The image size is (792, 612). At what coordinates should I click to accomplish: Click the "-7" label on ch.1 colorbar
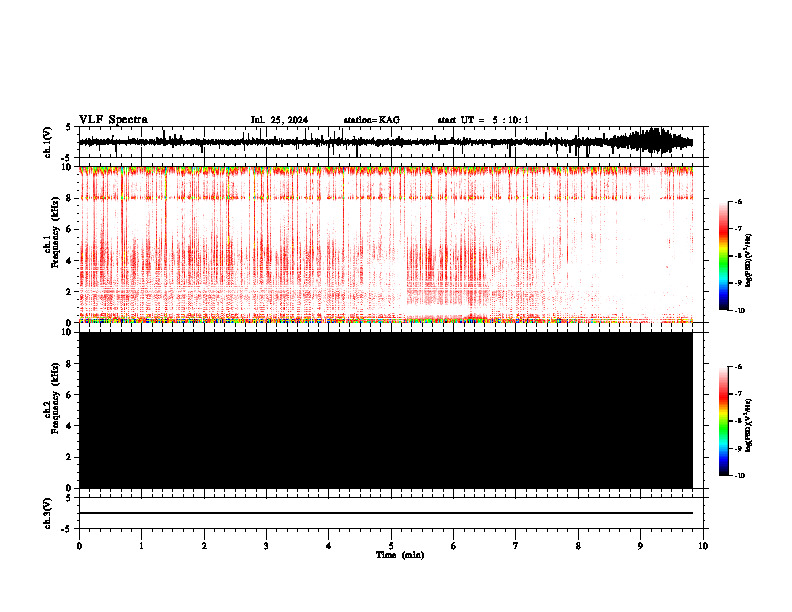point(738,229)
